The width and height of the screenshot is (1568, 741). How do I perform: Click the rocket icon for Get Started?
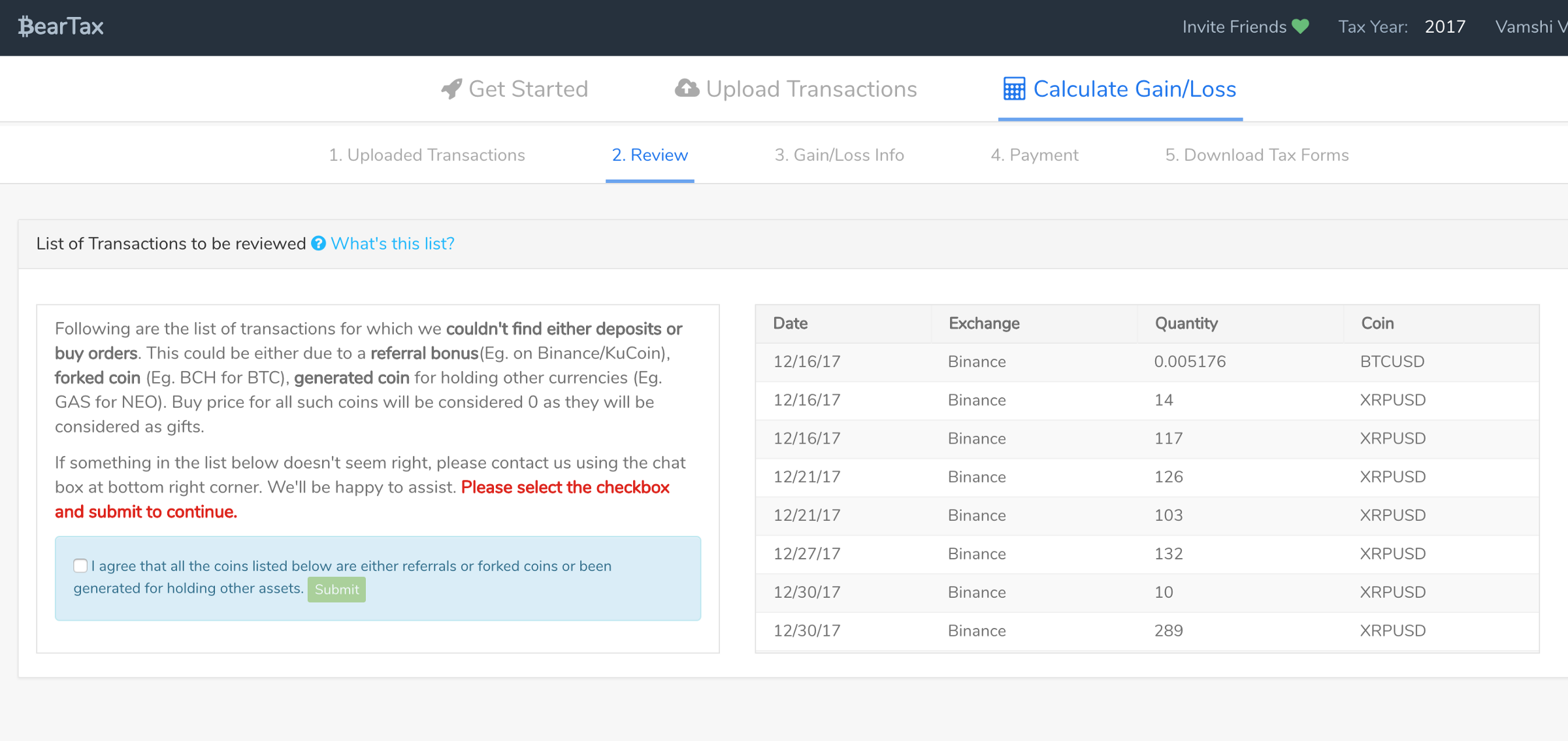tap(451, 89)
